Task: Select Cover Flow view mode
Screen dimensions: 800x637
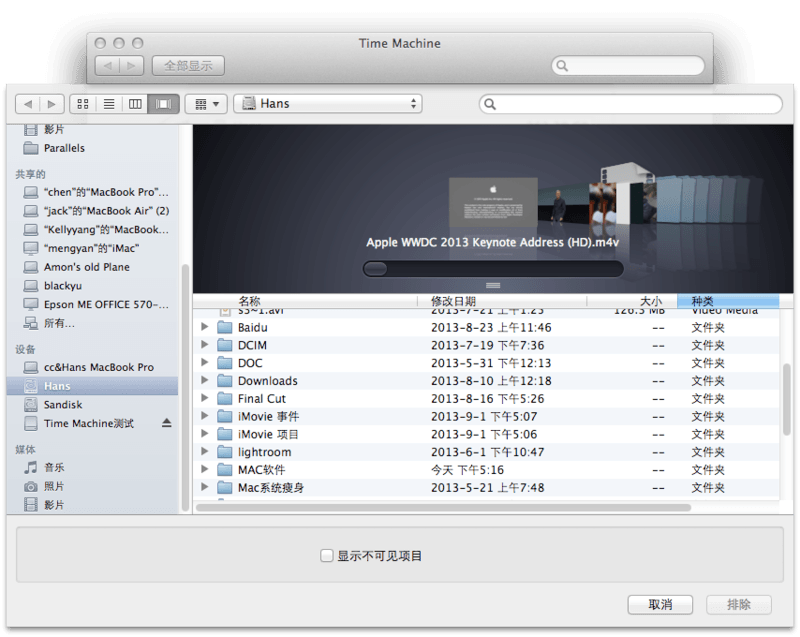Action: (x=162, y=104)
